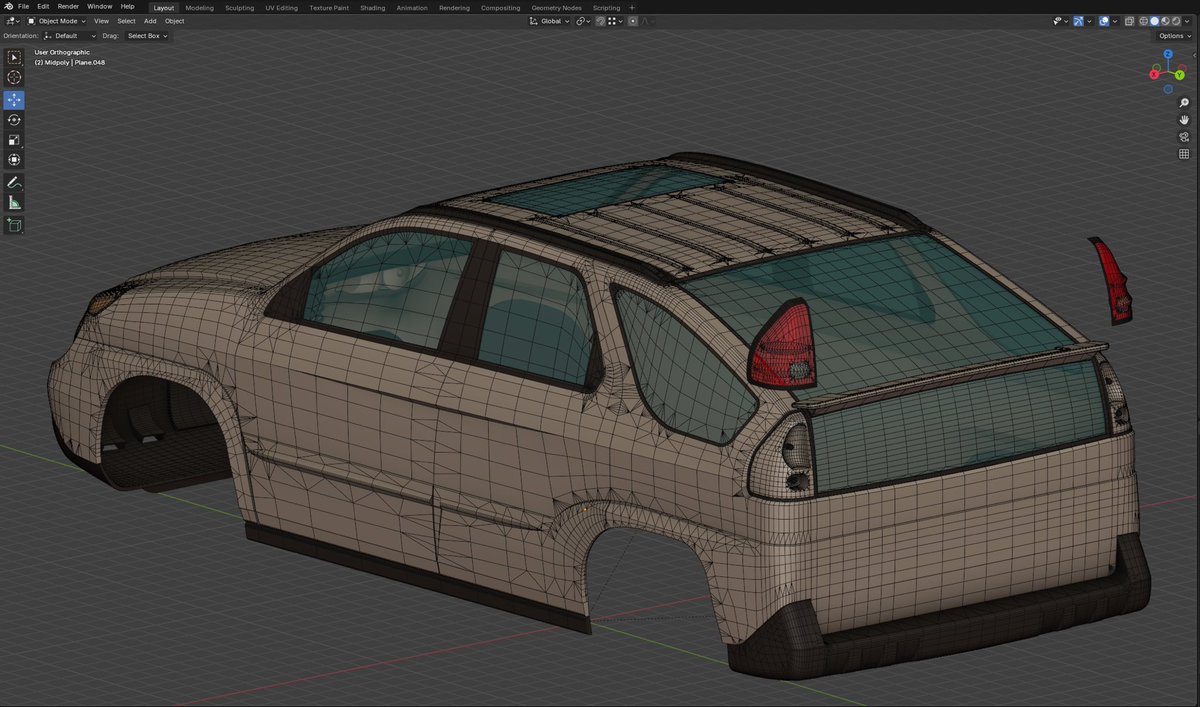This screenshot has height=707, width=1200.
Task: Open the editor type selector icon
Action: (12, 20)
